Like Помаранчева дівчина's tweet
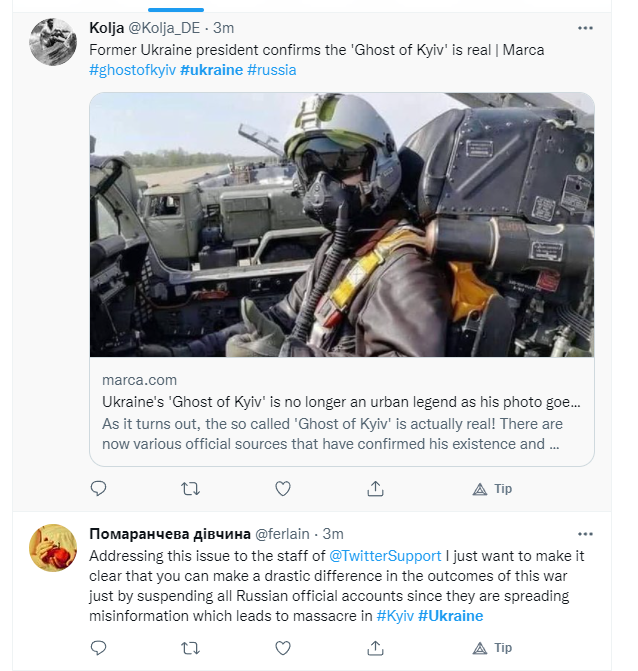638x671 pixels. [283, 648]
